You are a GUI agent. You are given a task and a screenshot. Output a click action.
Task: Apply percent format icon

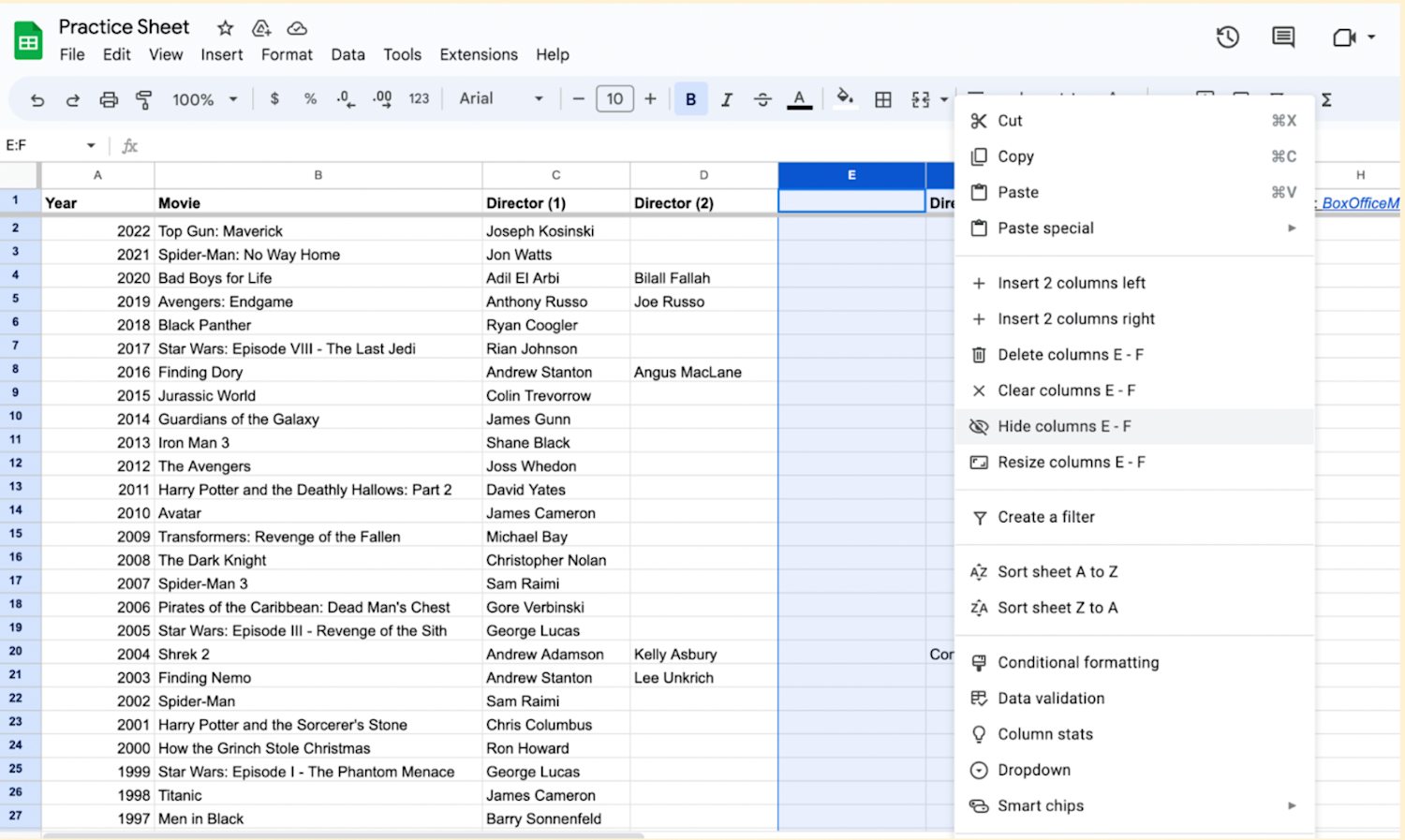tap(310, 98)
